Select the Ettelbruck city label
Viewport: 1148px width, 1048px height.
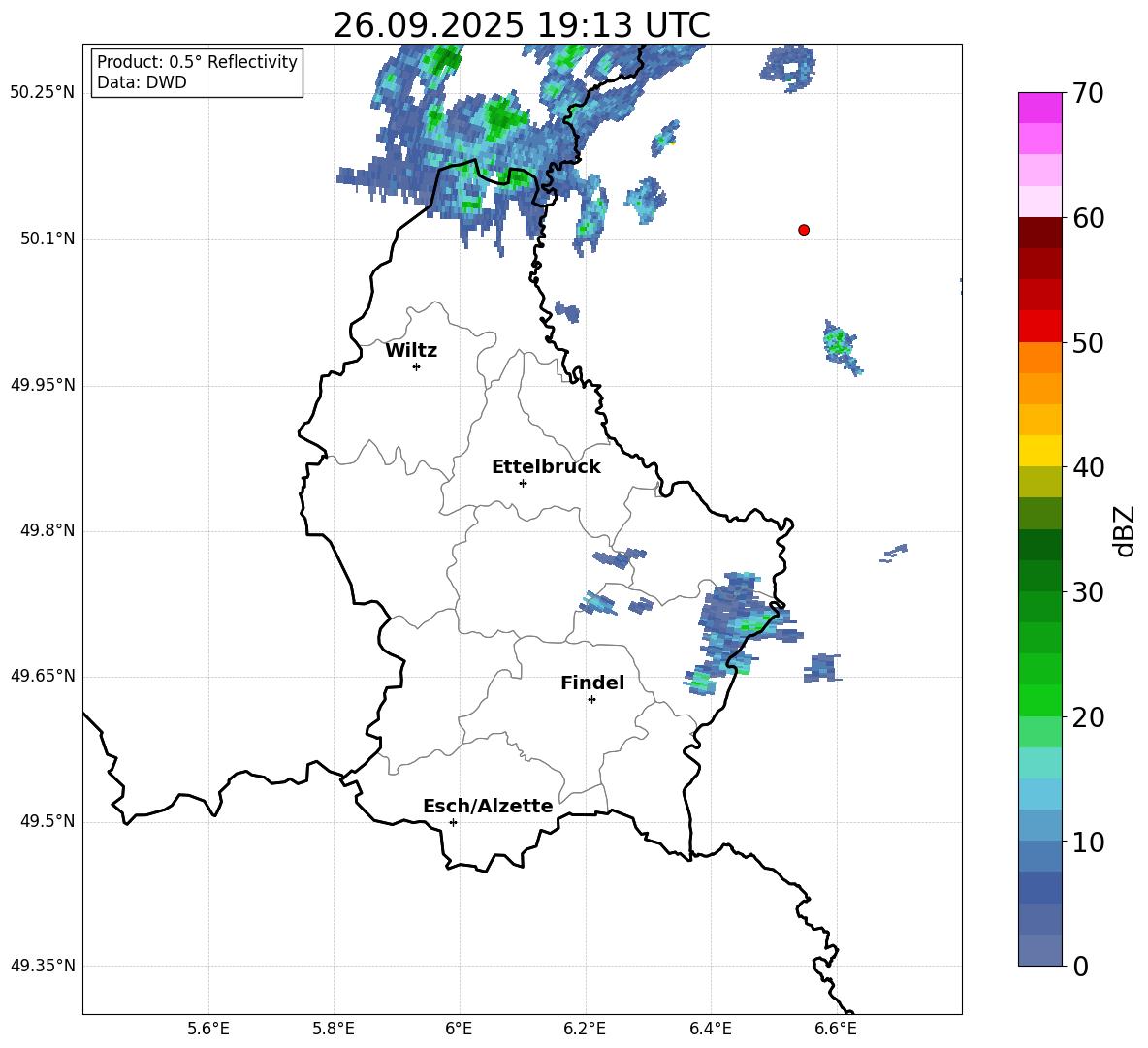(546, 467)
